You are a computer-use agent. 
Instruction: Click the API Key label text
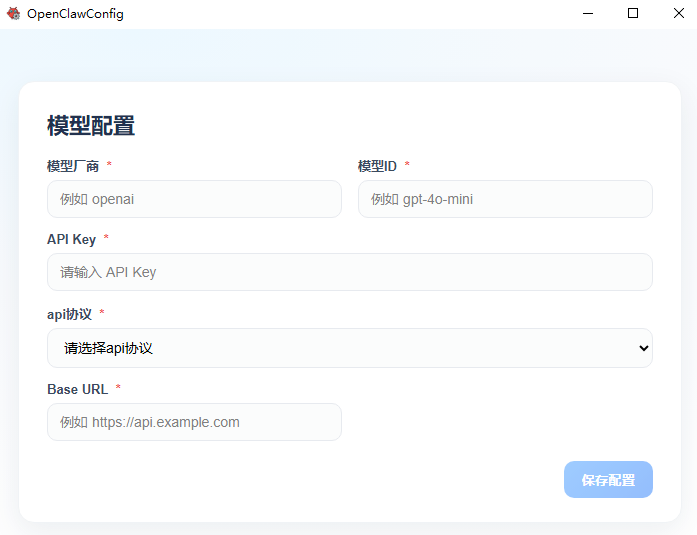[x=72, y=240]
